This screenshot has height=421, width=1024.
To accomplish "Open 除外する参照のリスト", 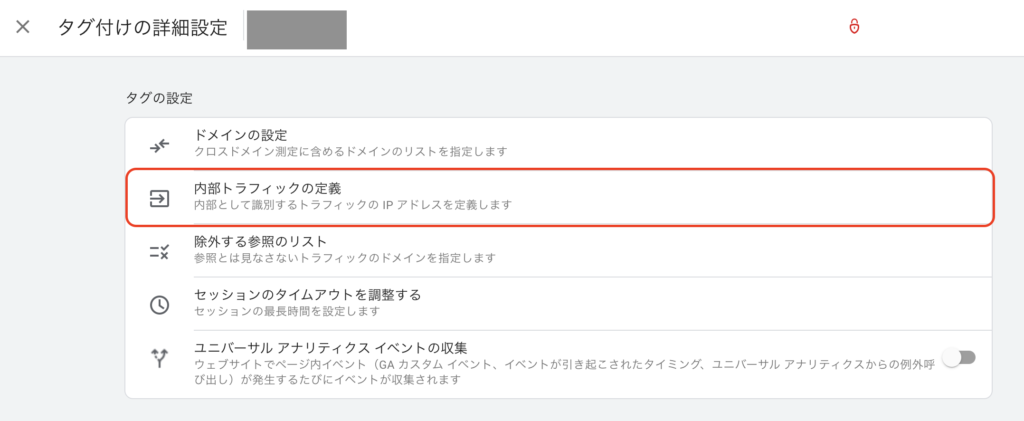I will tap(261, 241).
